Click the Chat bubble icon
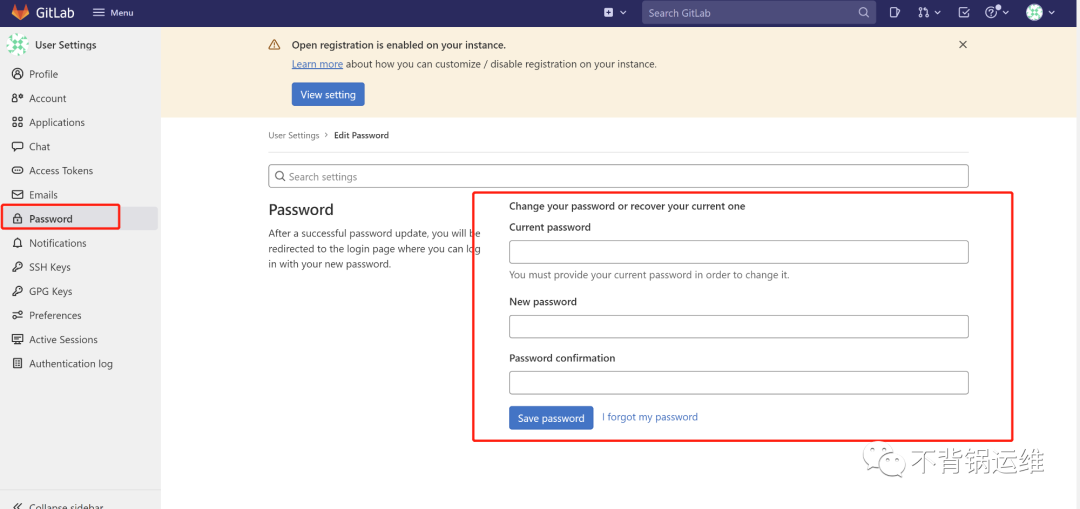Viewport: 1080px width, 509px height. [17, 147]
